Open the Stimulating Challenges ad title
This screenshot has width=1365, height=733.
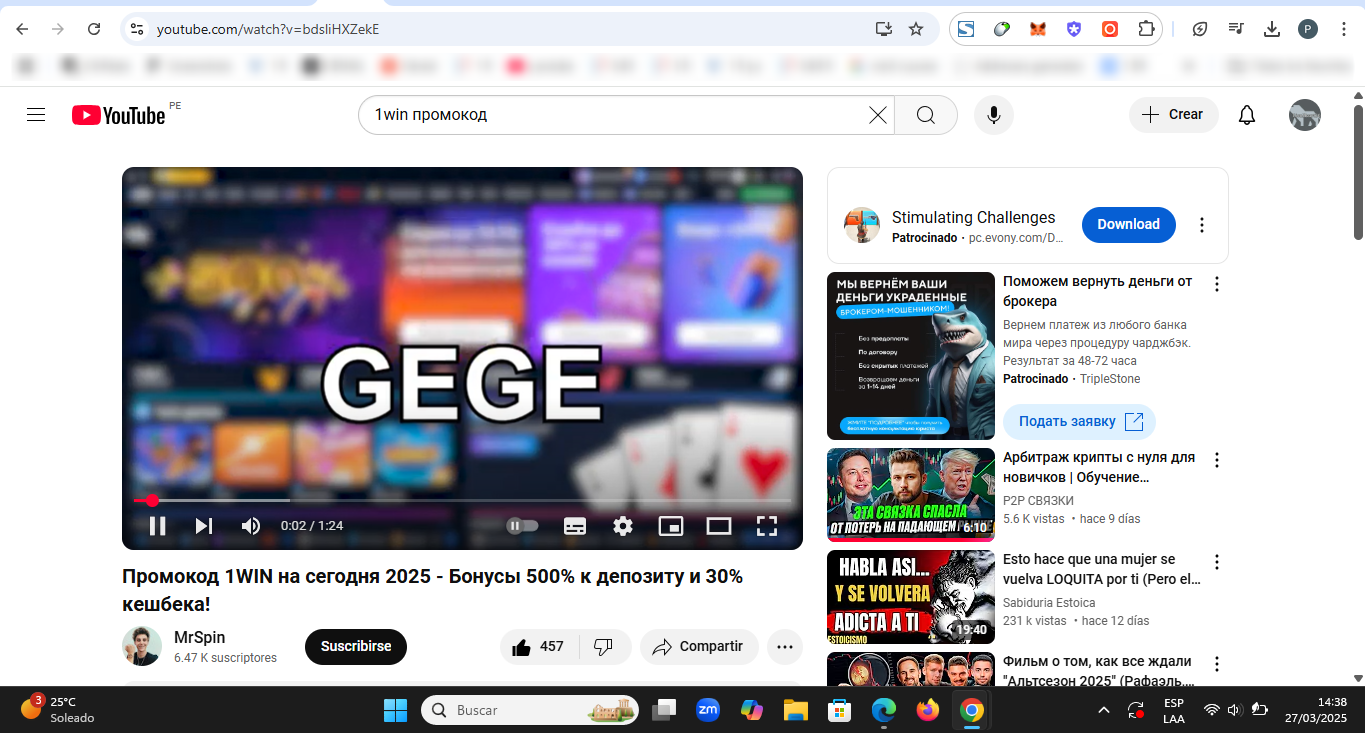click(973, 217)
